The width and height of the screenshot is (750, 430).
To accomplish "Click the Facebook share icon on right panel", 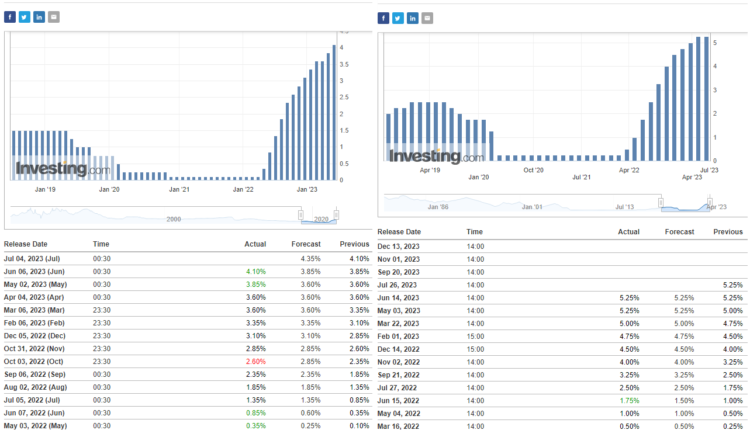I will [384, 18].
